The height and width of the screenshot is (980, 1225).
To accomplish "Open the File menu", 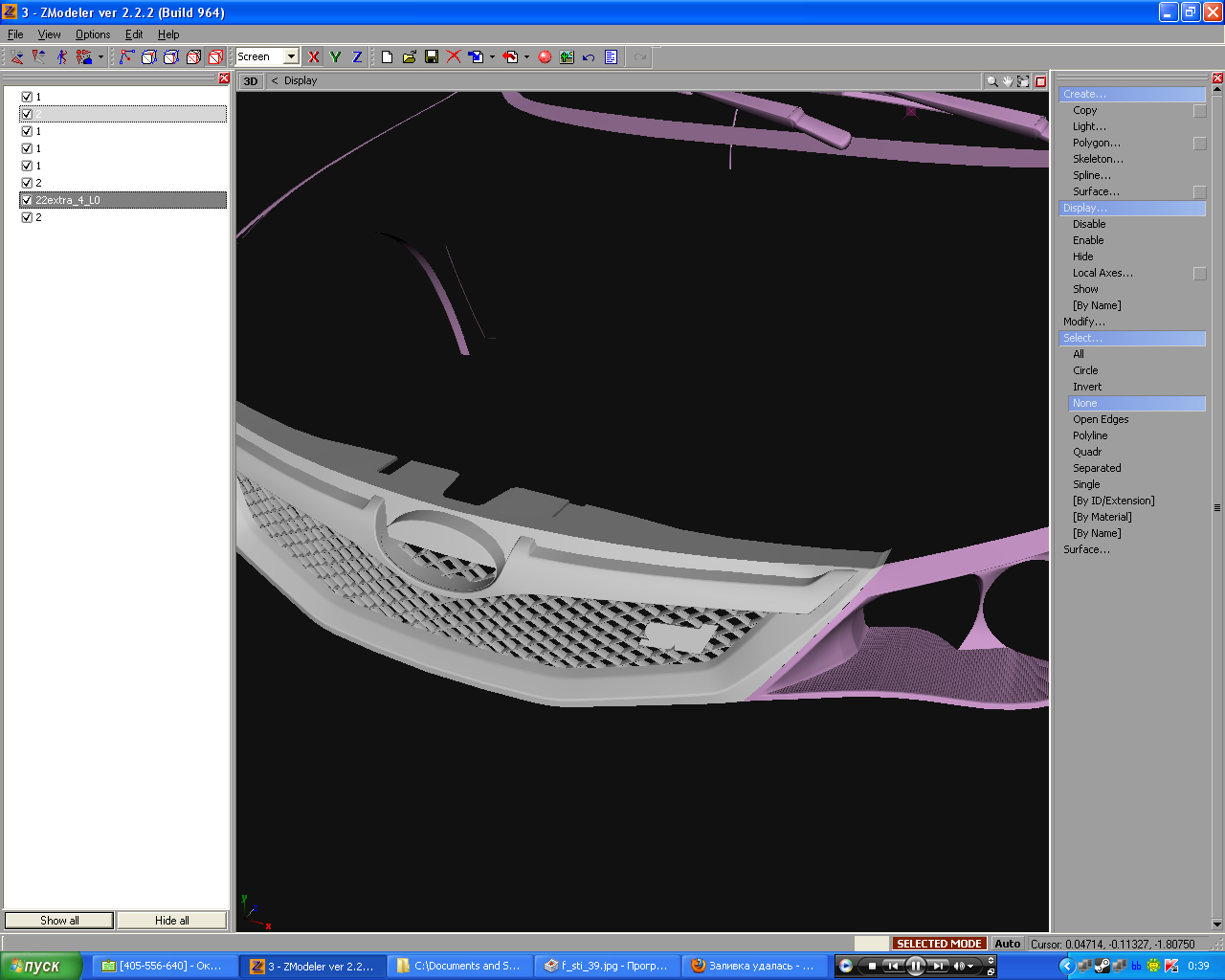I will pyautogui.click(x=15, y=34).
